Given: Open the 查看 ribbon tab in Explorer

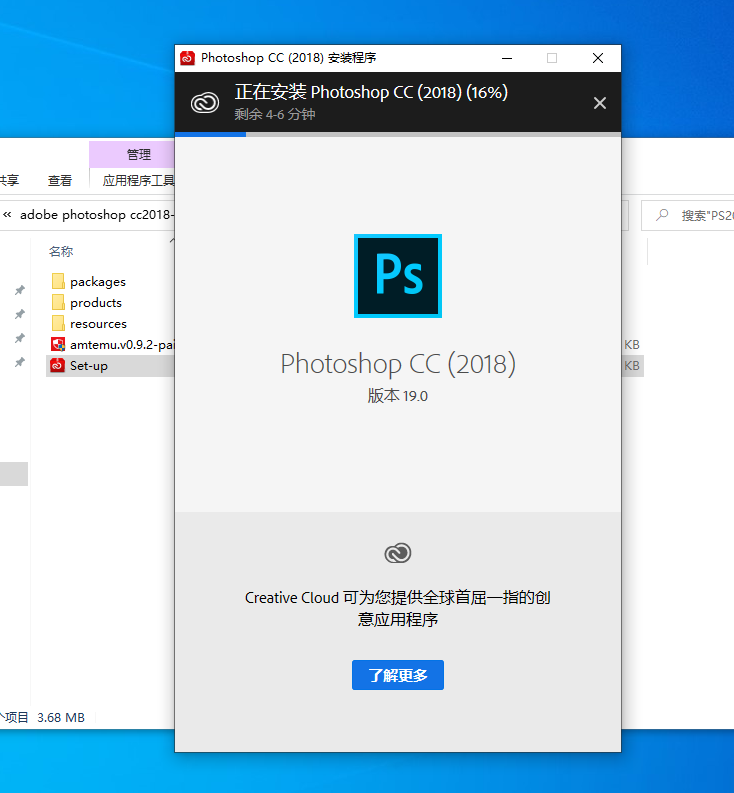Looking at the screenshot, I should [60, 181].
